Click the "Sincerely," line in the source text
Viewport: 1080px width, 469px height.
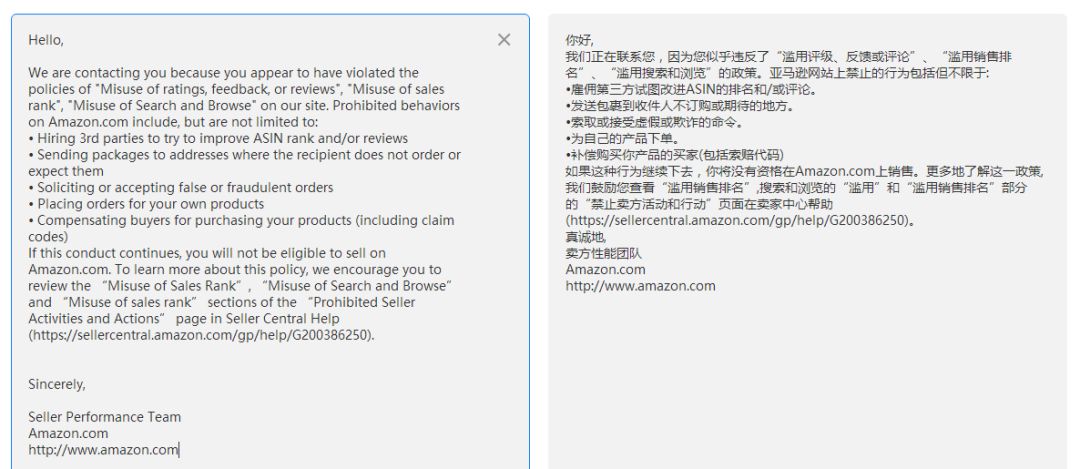tap(56, 384)
